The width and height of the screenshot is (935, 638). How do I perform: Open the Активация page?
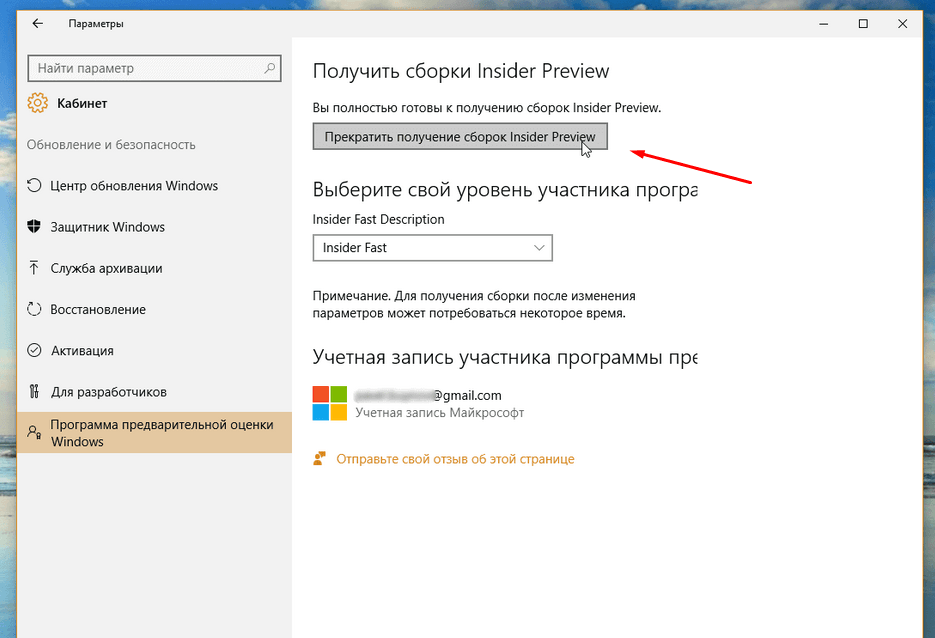(154, 350)
